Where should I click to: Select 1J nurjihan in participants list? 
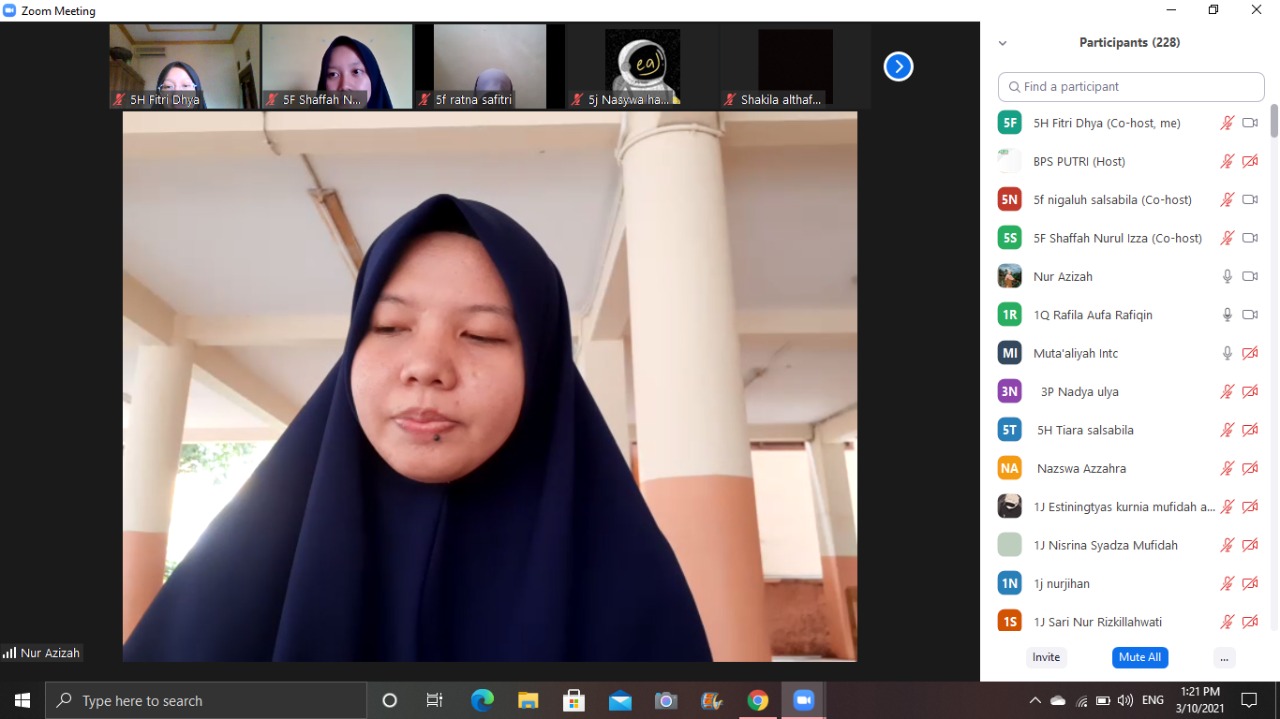tap(1062, 584)
